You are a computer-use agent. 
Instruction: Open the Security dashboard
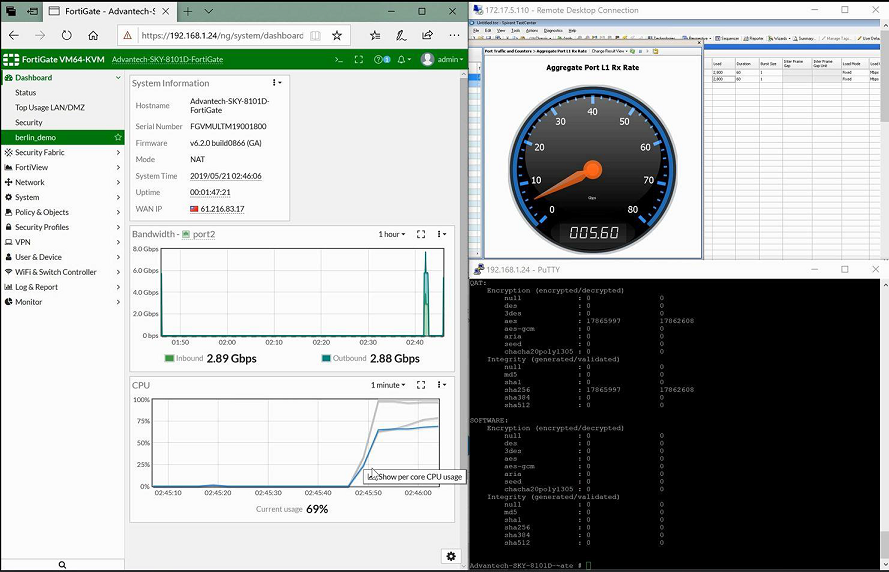(29, 122)
